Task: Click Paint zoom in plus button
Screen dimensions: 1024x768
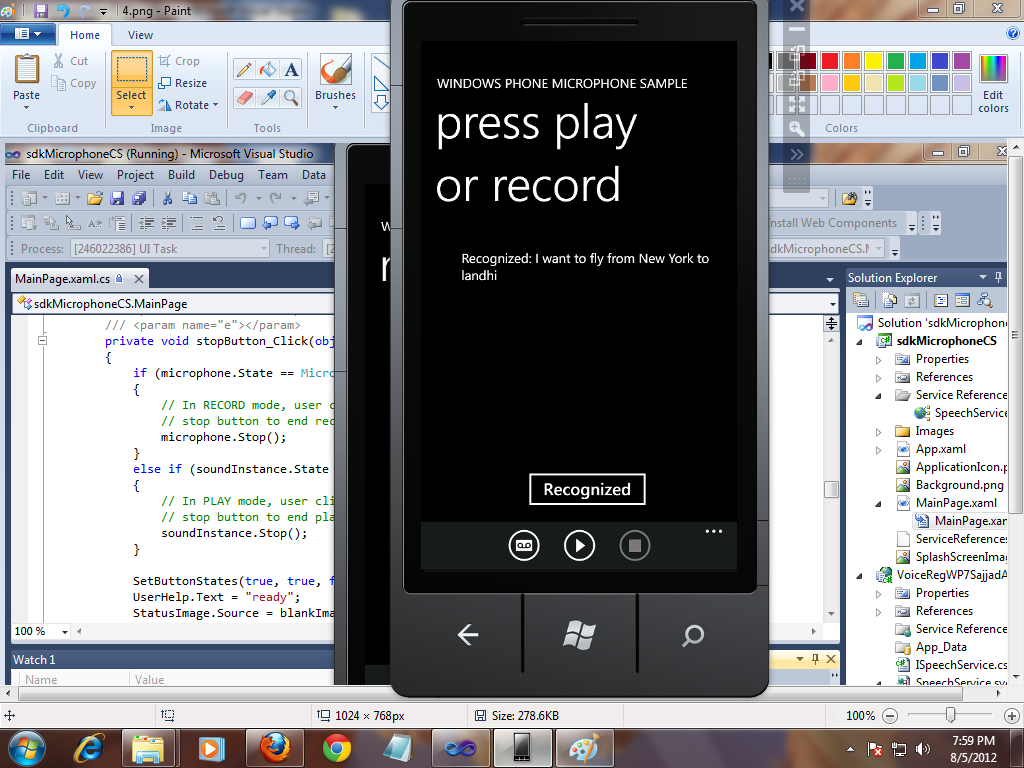Action: tap(1012, 716)
